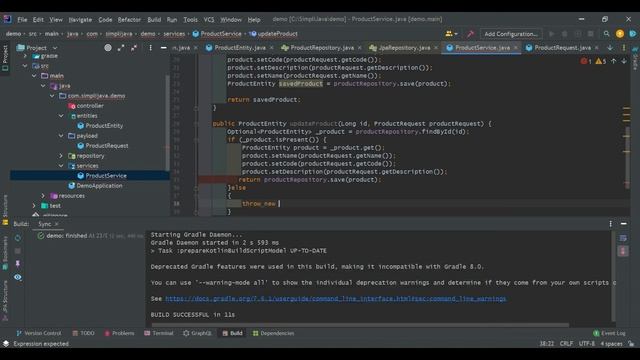Click the stop button in the toolbar
Screen dimensions: 640x360
click(591, 34)
